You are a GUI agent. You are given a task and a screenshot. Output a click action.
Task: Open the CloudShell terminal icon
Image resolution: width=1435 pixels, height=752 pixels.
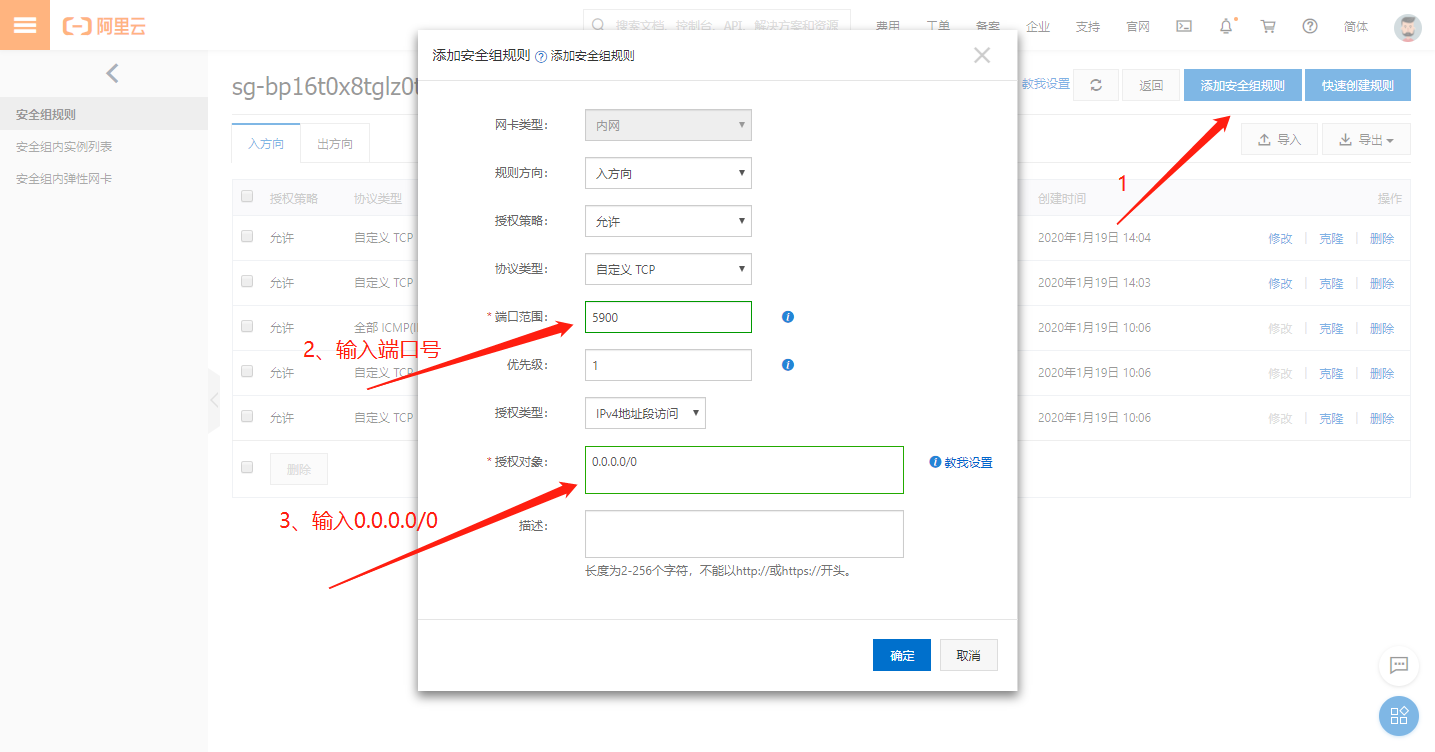pyautogui.click(x=1184, y=26)
